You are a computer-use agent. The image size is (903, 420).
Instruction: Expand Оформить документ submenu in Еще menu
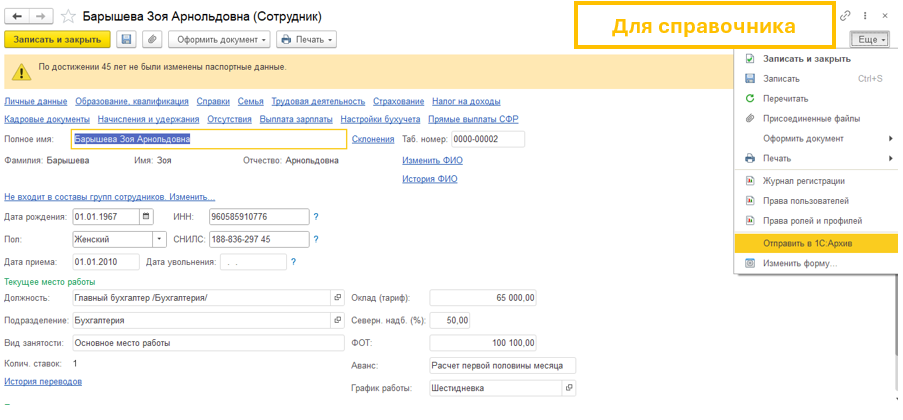pos(816,138)
